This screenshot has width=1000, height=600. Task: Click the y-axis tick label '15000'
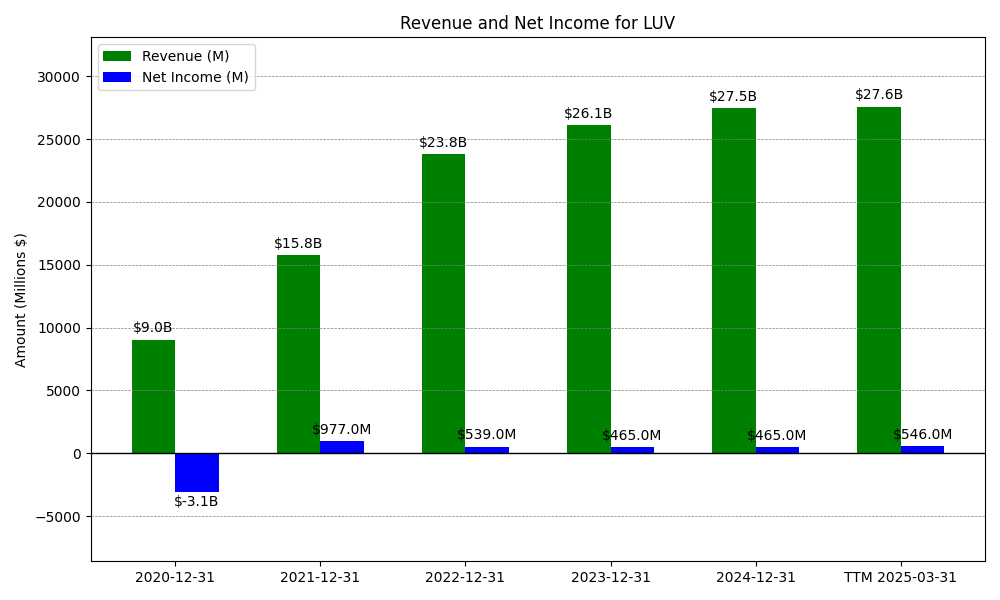tap(58, 266)
